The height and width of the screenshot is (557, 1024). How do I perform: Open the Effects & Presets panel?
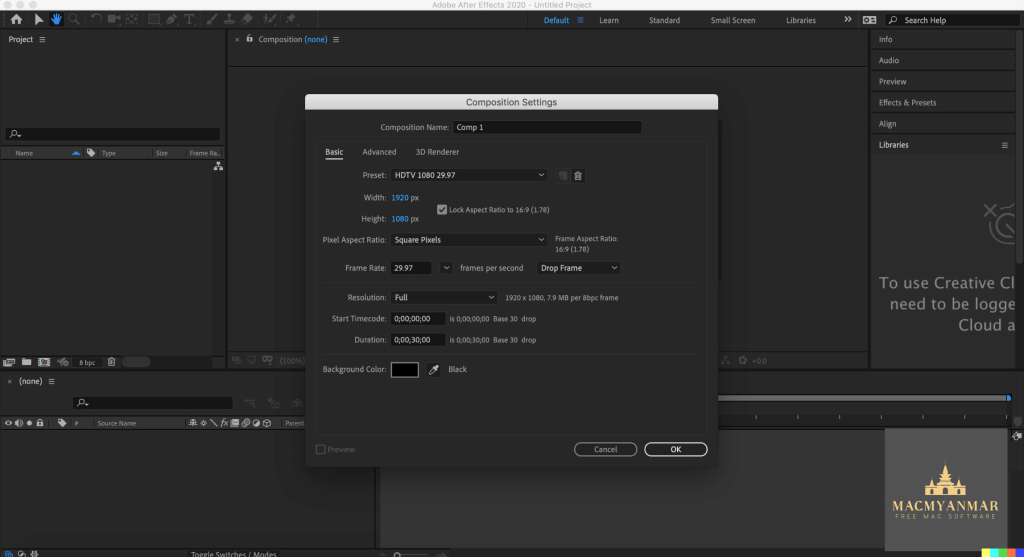coord(908,103)
